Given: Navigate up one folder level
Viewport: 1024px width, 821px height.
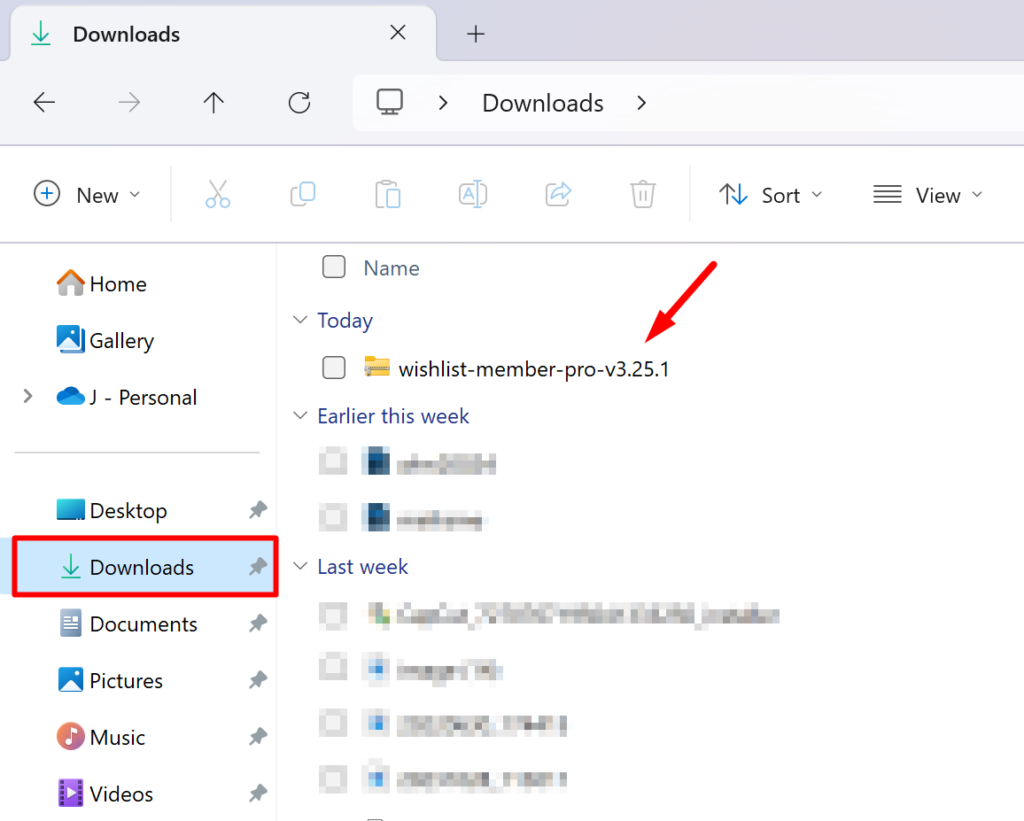Looking at the screenshot, I should [214, 103].
